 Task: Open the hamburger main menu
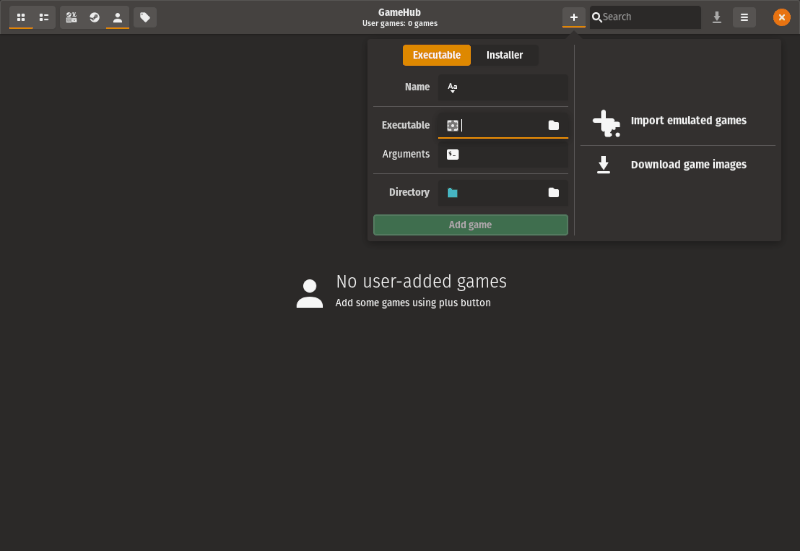tap(744, 17)
